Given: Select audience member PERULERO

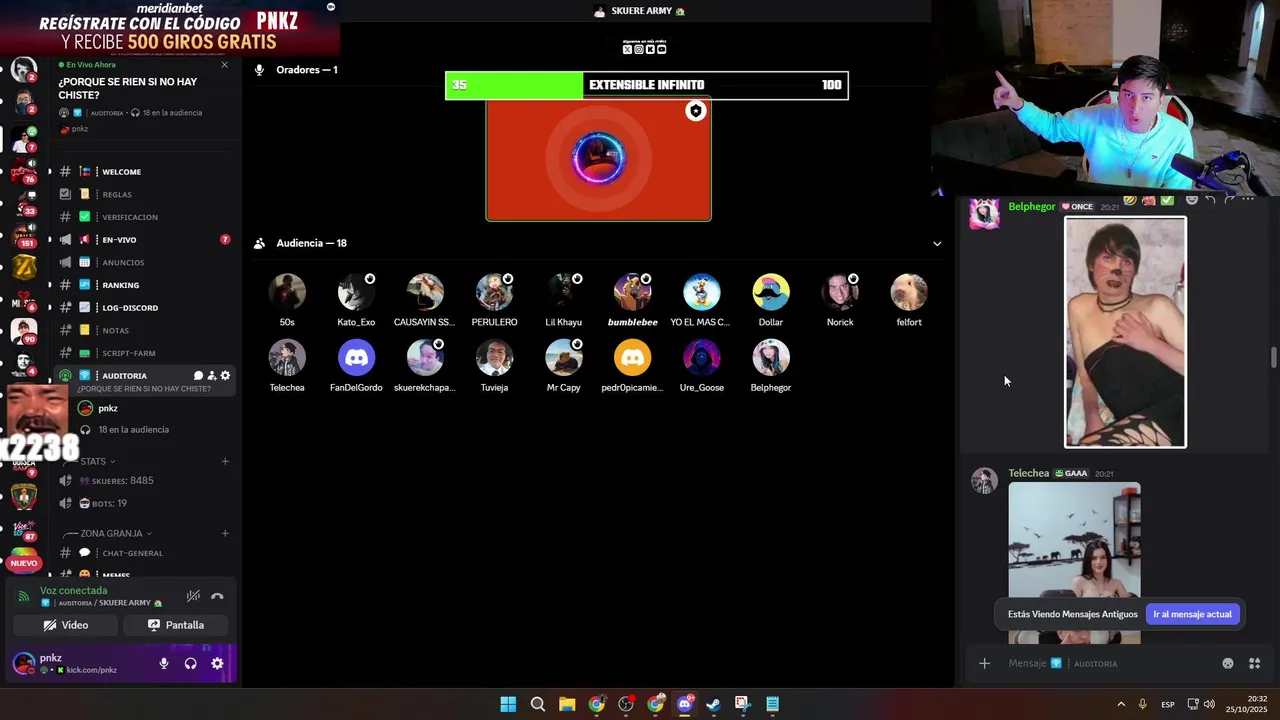Looking at the screenshot, I should point(494,300).
